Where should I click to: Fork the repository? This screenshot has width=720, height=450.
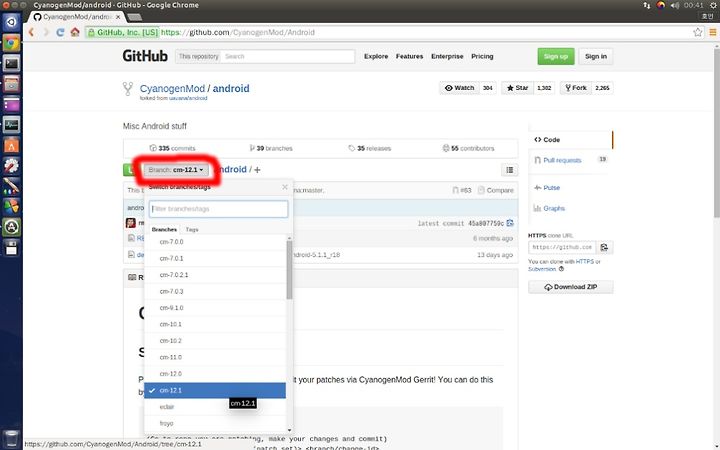click(576, 88)
